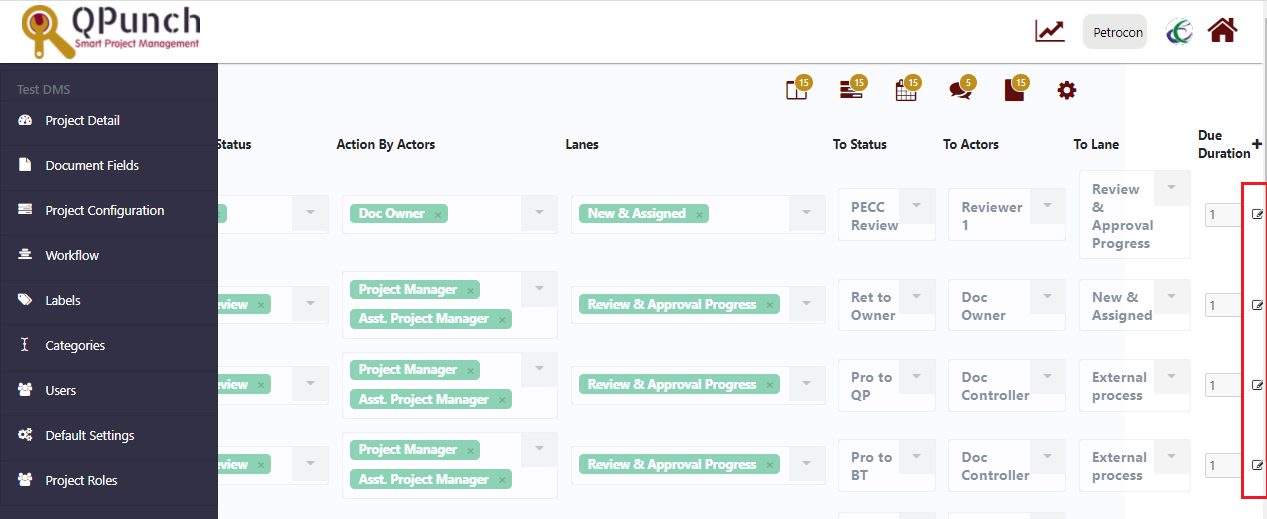Click the Action By Actors column header

click(x=386, y=145)
